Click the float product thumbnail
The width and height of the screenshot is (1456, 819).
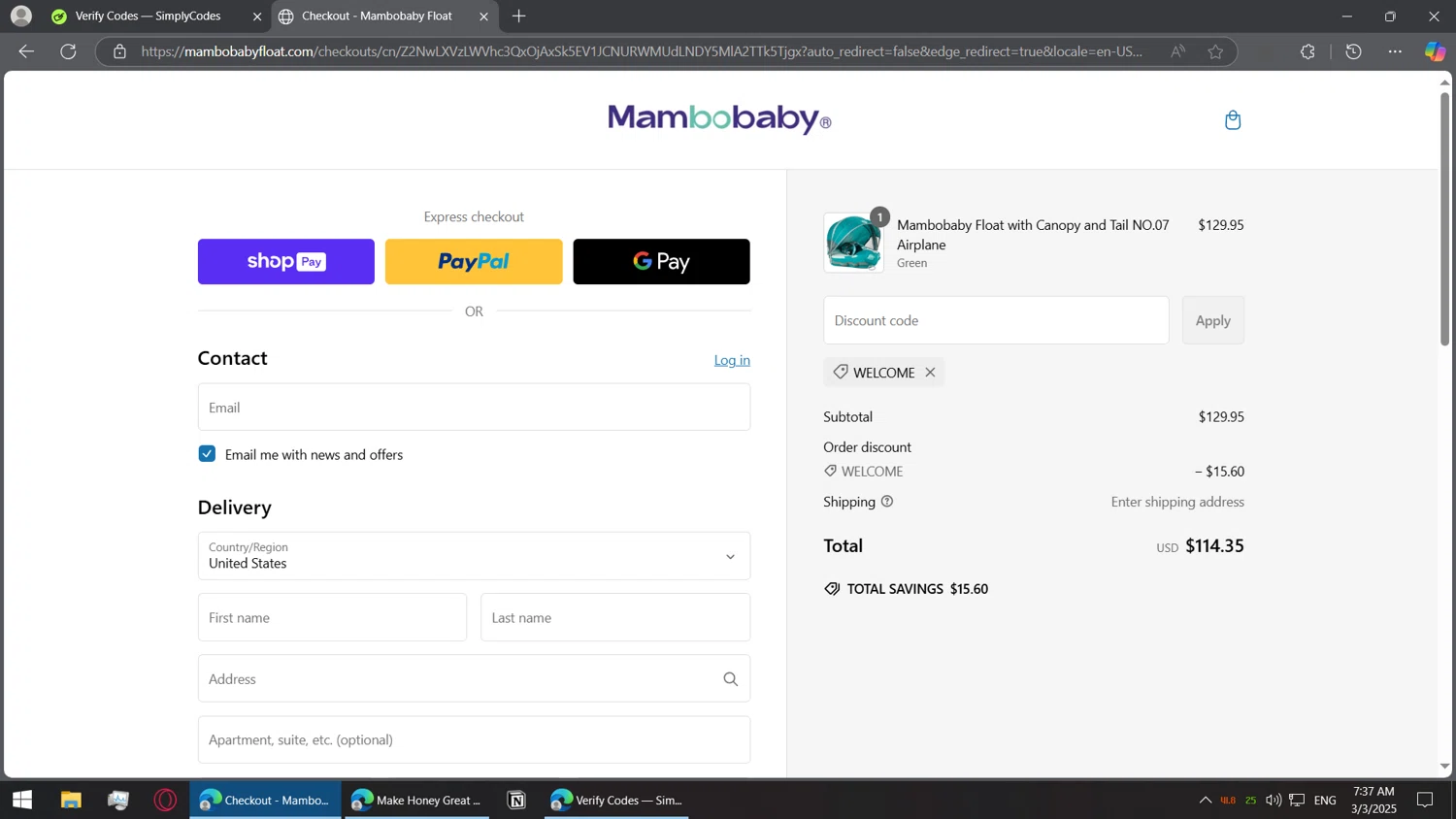tap(854, 243)
